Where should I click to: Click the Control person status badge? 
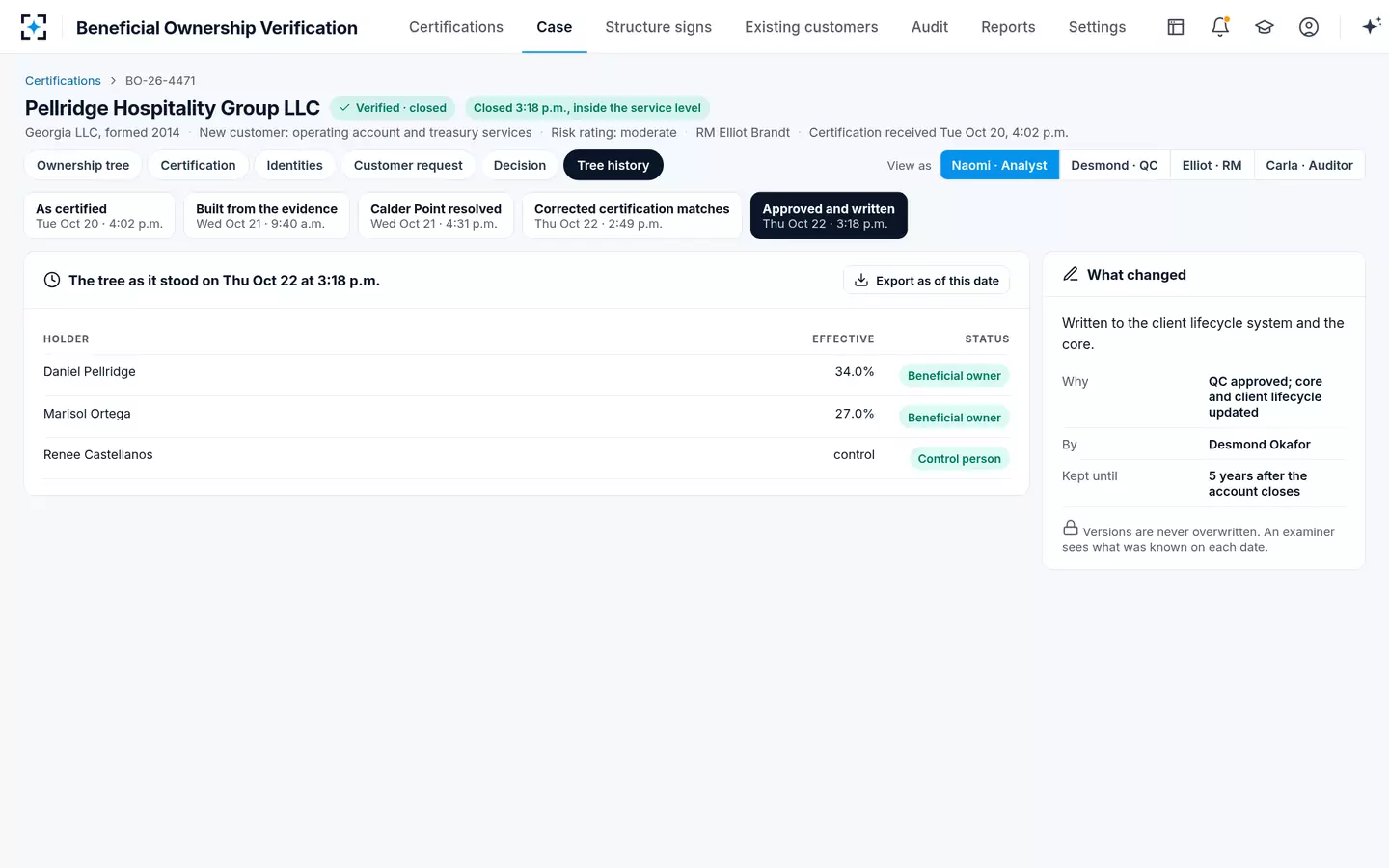(x=959, y=459)
